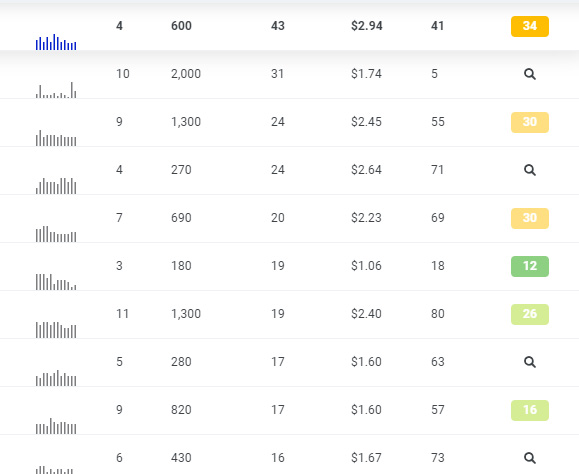The image size is (579, 474).
Task: Select the row with $2.40 CPC
Action: point(290,315)
